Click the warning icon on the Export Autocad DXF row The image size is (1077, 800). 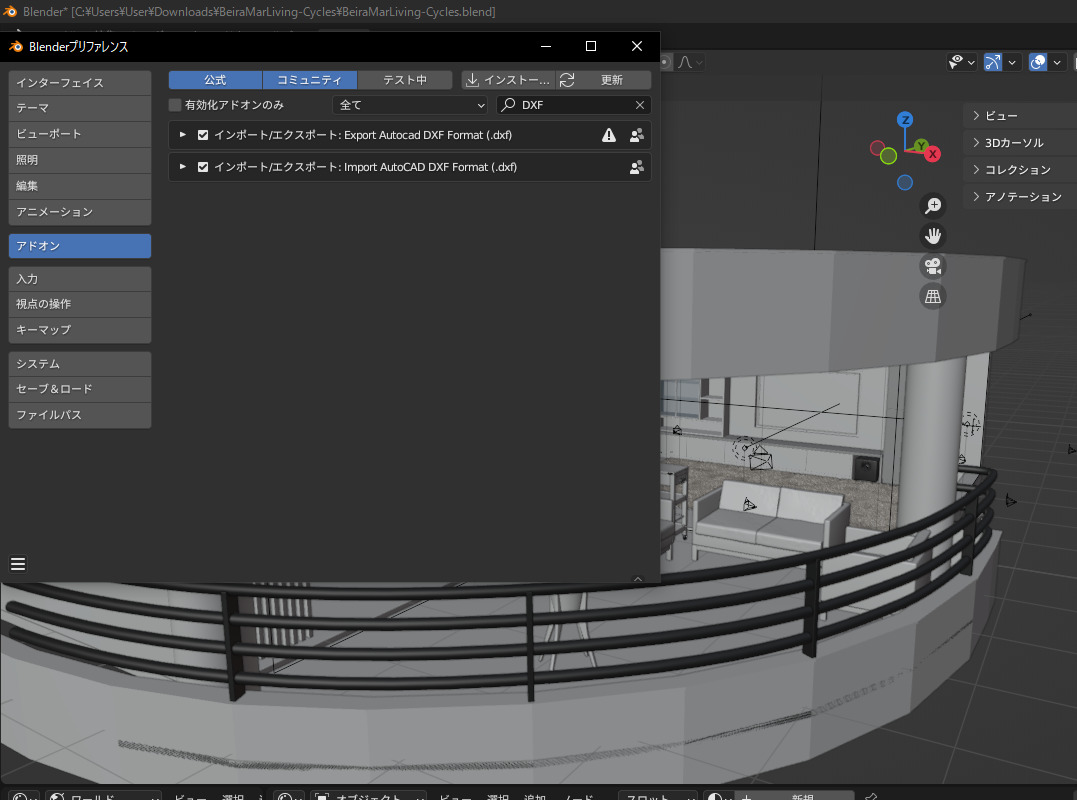[609, 135]
